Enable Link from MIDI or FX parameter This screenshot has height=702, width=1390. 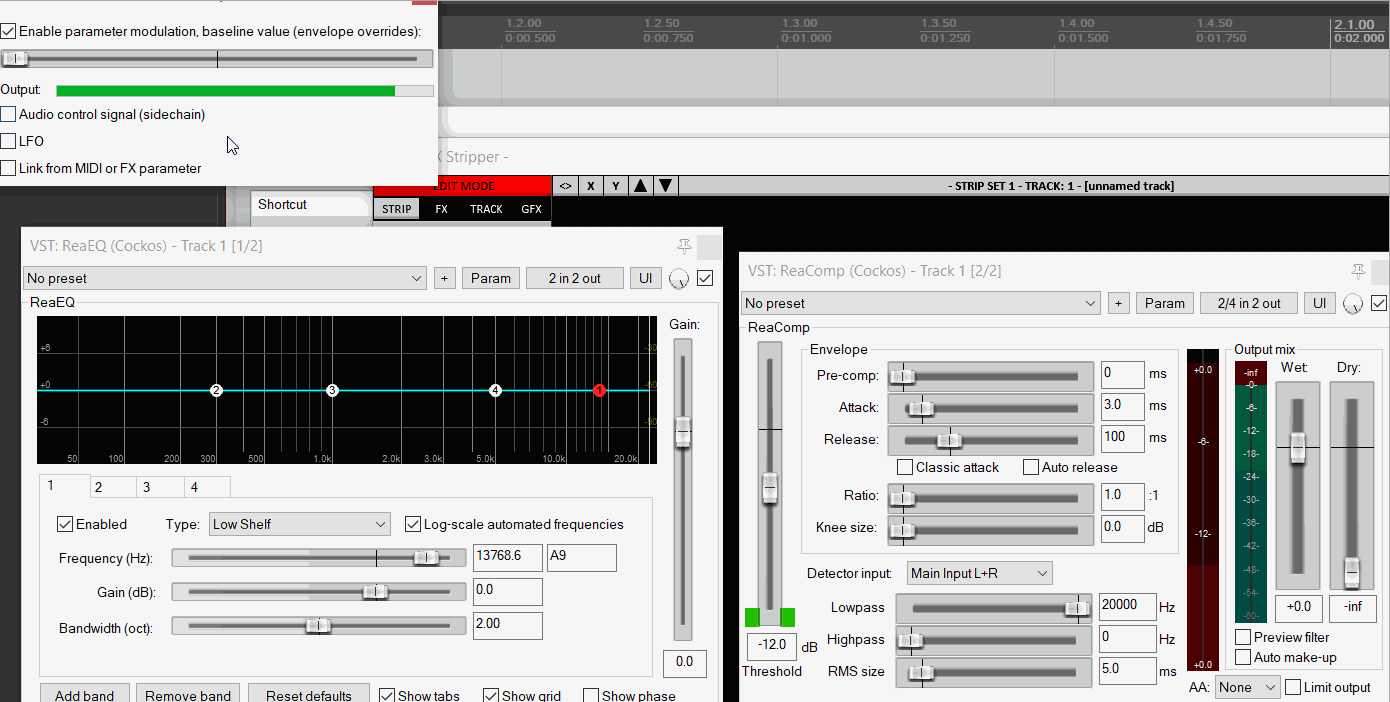(x=8, y=168)
